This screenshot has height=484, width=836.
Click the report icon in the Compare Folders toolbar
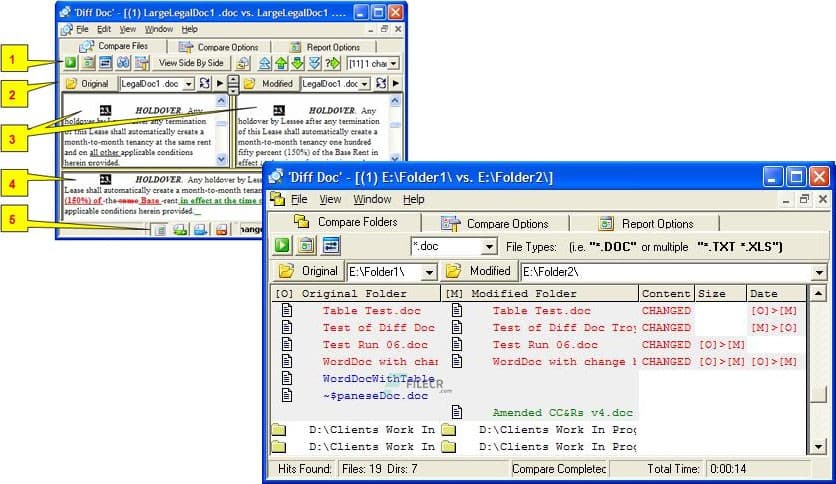pyautogui.click(x=306, y=246)
